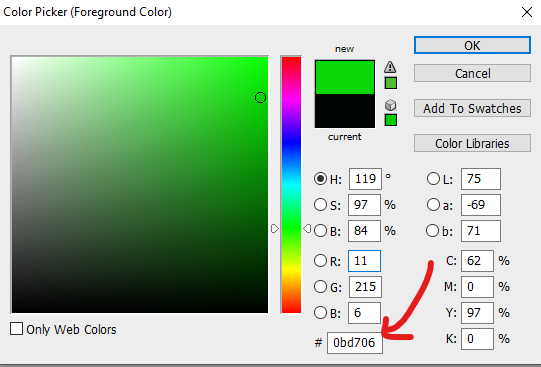Select the L lightness radio button
The height and width of the screenshot is (367, 541).
click(x=433, y=179)
